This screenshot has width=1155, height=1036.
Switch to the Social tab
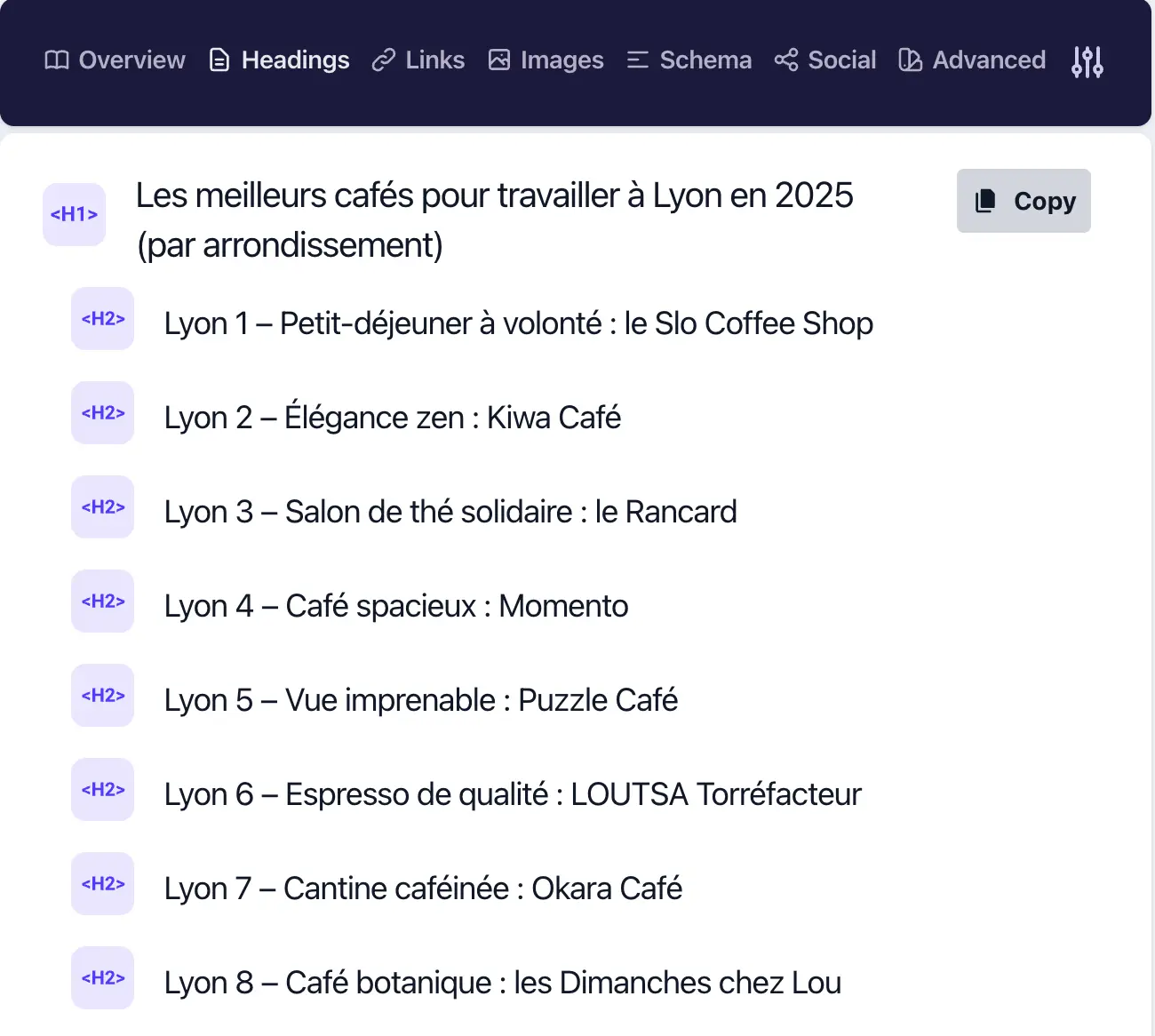[825, 60]
